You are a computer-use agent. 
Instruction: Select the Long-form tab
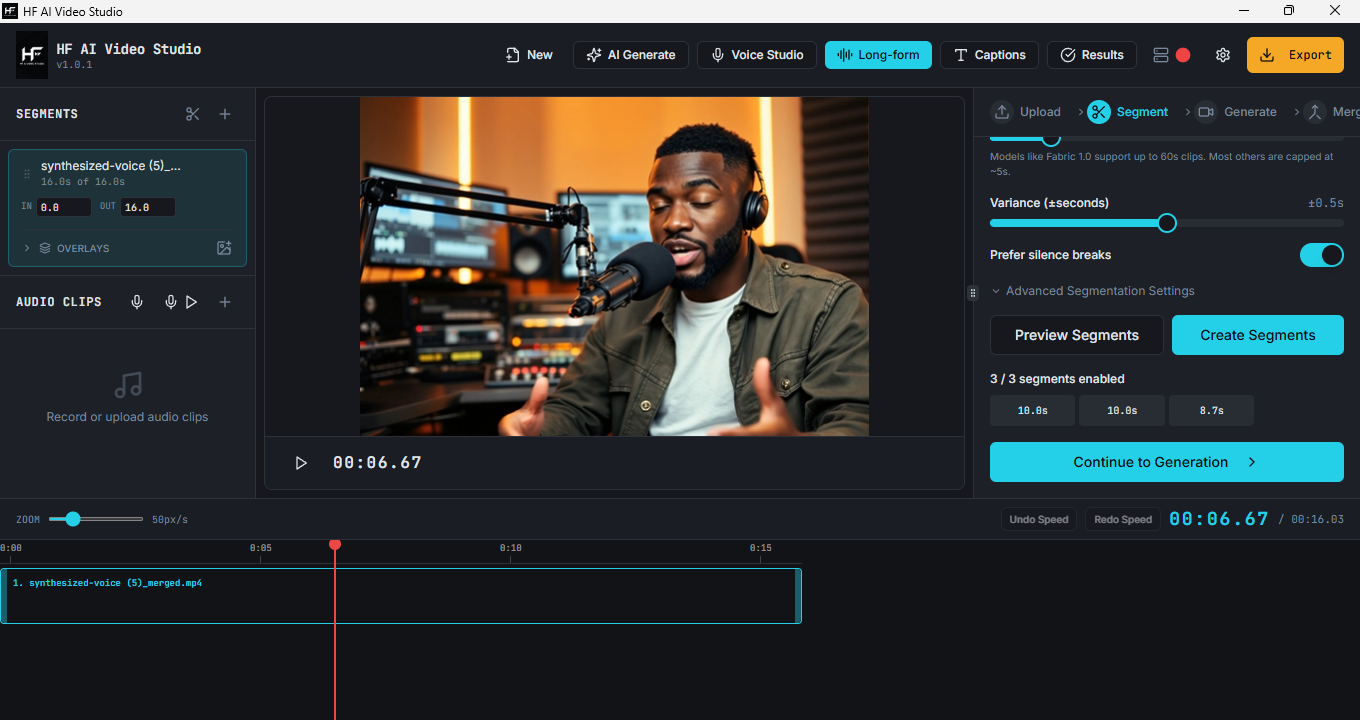pos(878,55)
